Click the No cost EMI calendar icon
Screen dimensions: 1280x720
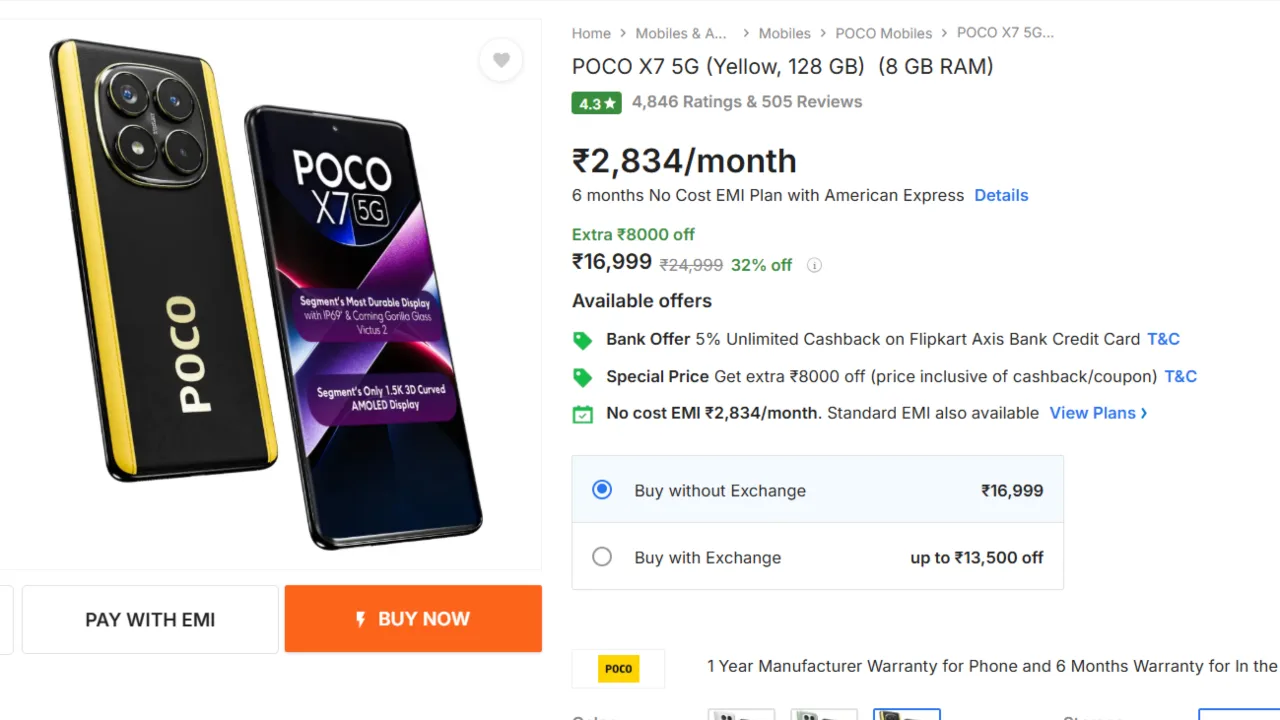[582, 414]
